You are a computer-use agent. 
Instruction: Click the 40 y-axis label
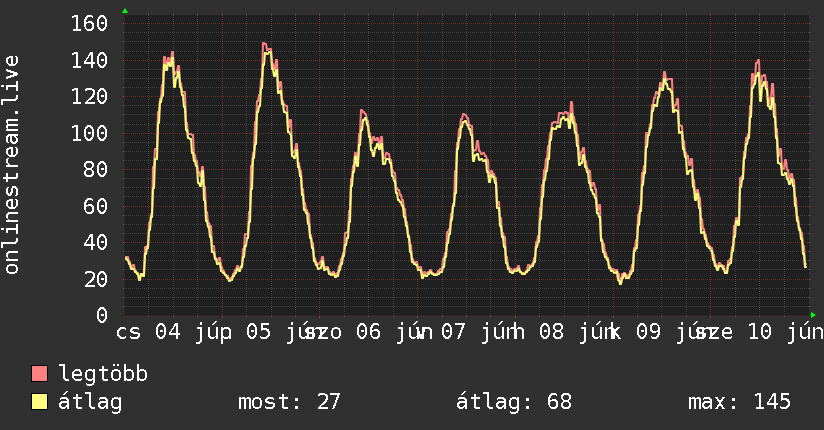coord(96,242)
